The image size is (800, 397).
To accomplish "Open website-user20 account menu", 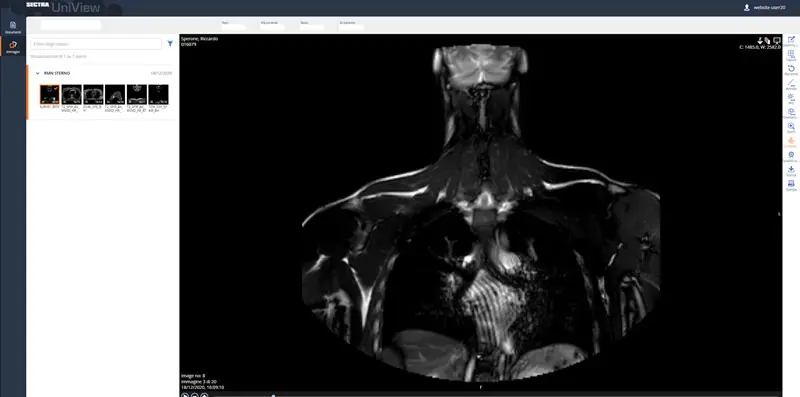I will tap(764, 8).
